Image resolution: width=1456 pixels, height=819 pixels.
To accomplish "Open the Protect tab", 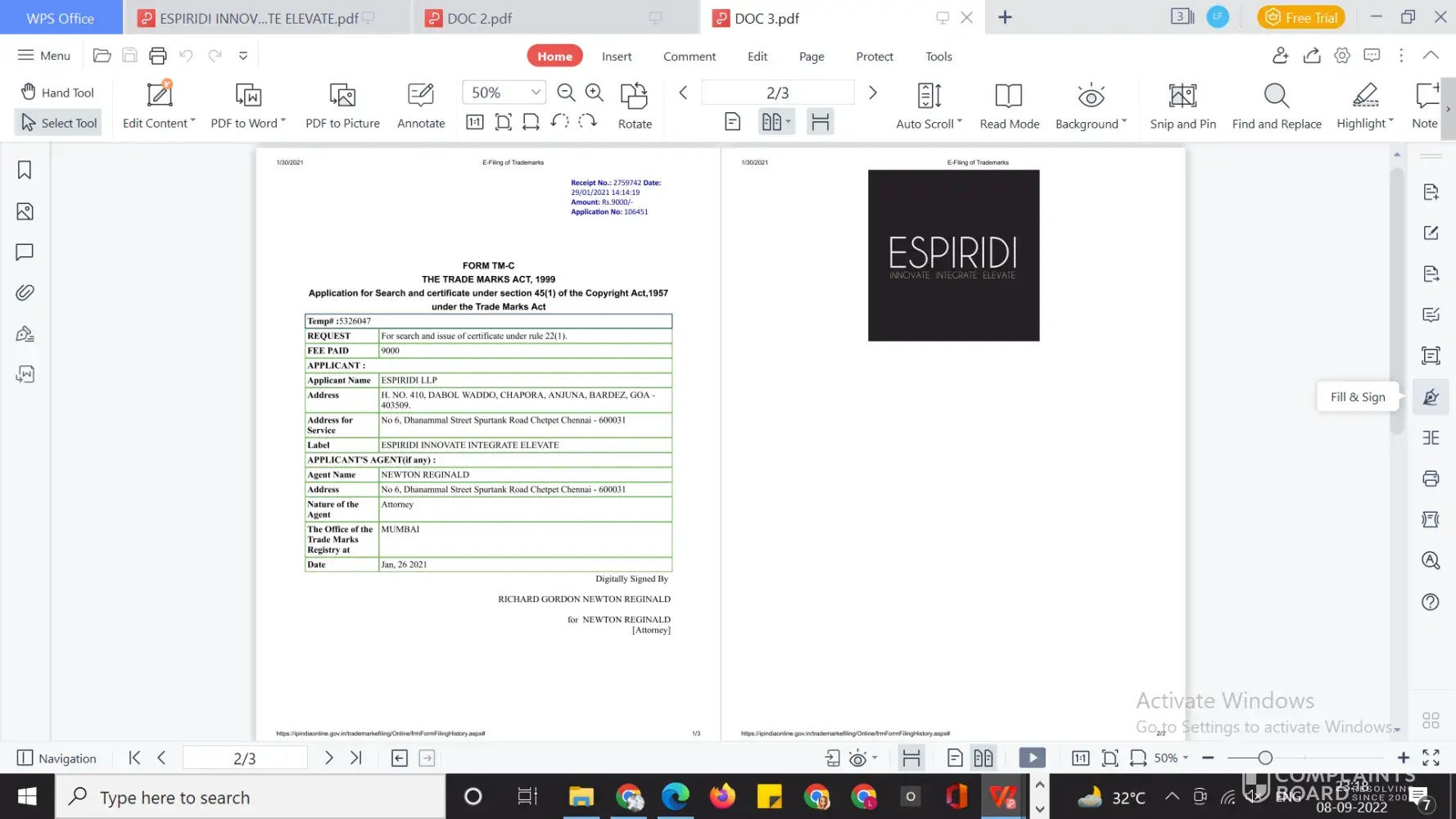I will pos(874,57).
